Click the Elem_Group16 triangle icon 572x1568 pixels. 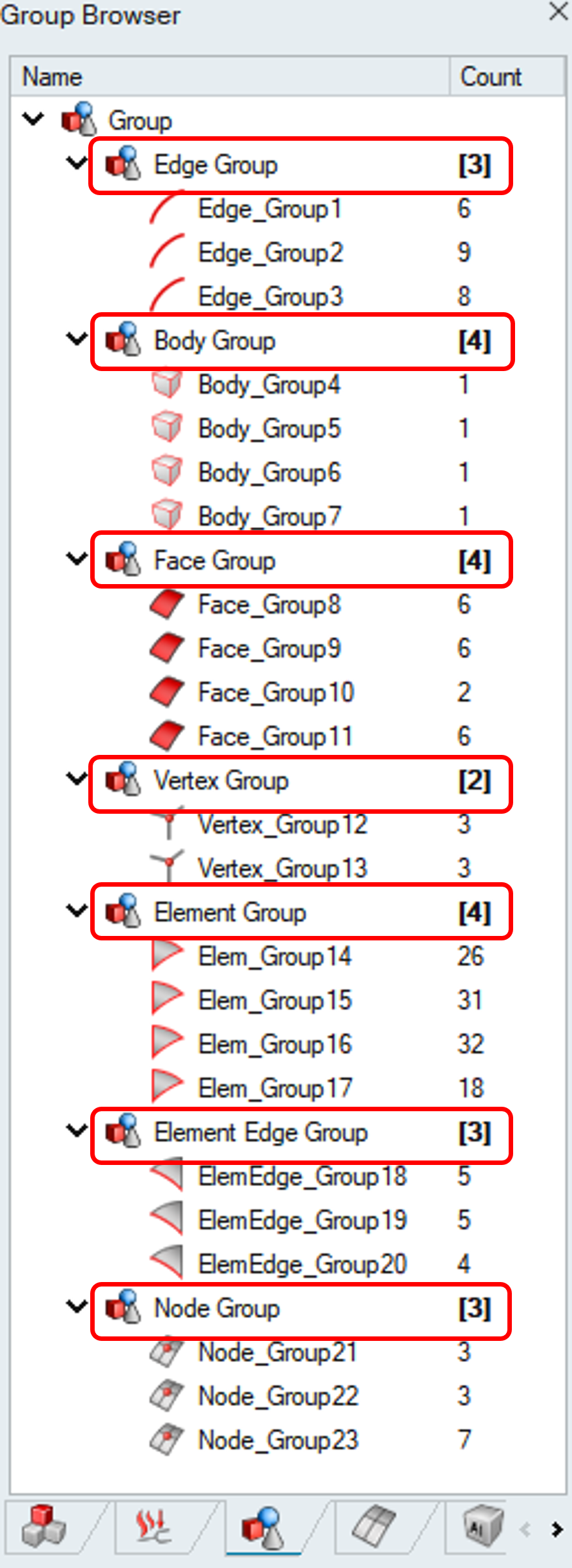(167, 1043)
